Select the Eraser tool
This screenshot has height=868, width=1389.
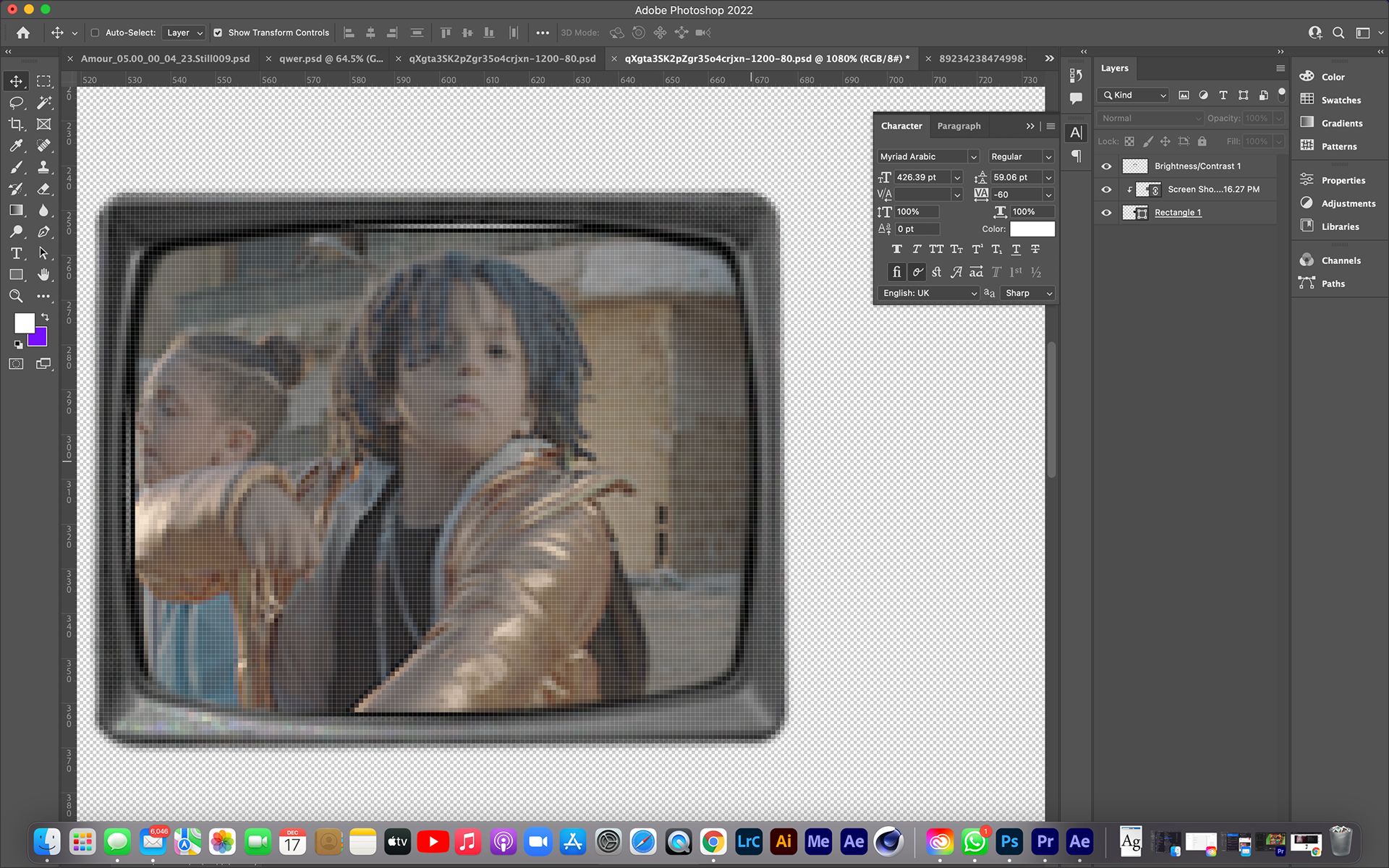click(x=44, y=189)
